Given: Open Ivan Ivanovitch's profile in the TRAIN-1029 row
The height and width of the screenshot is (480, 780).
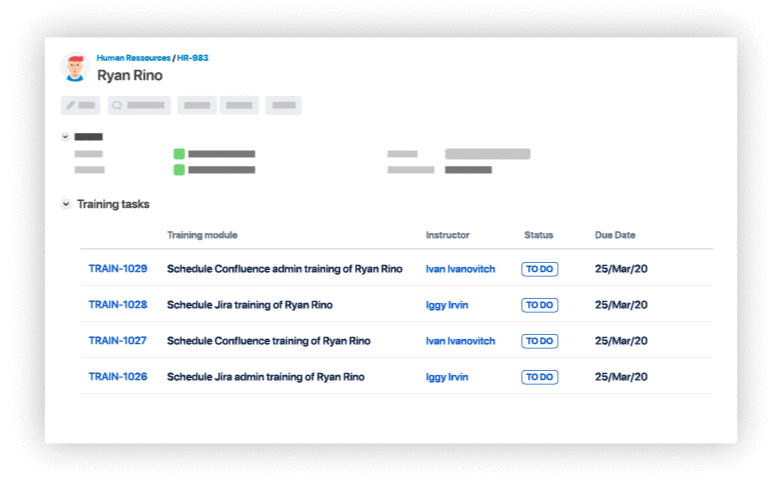Looking at the screenshot, I should pyautogui.click(x=460, y=269).
